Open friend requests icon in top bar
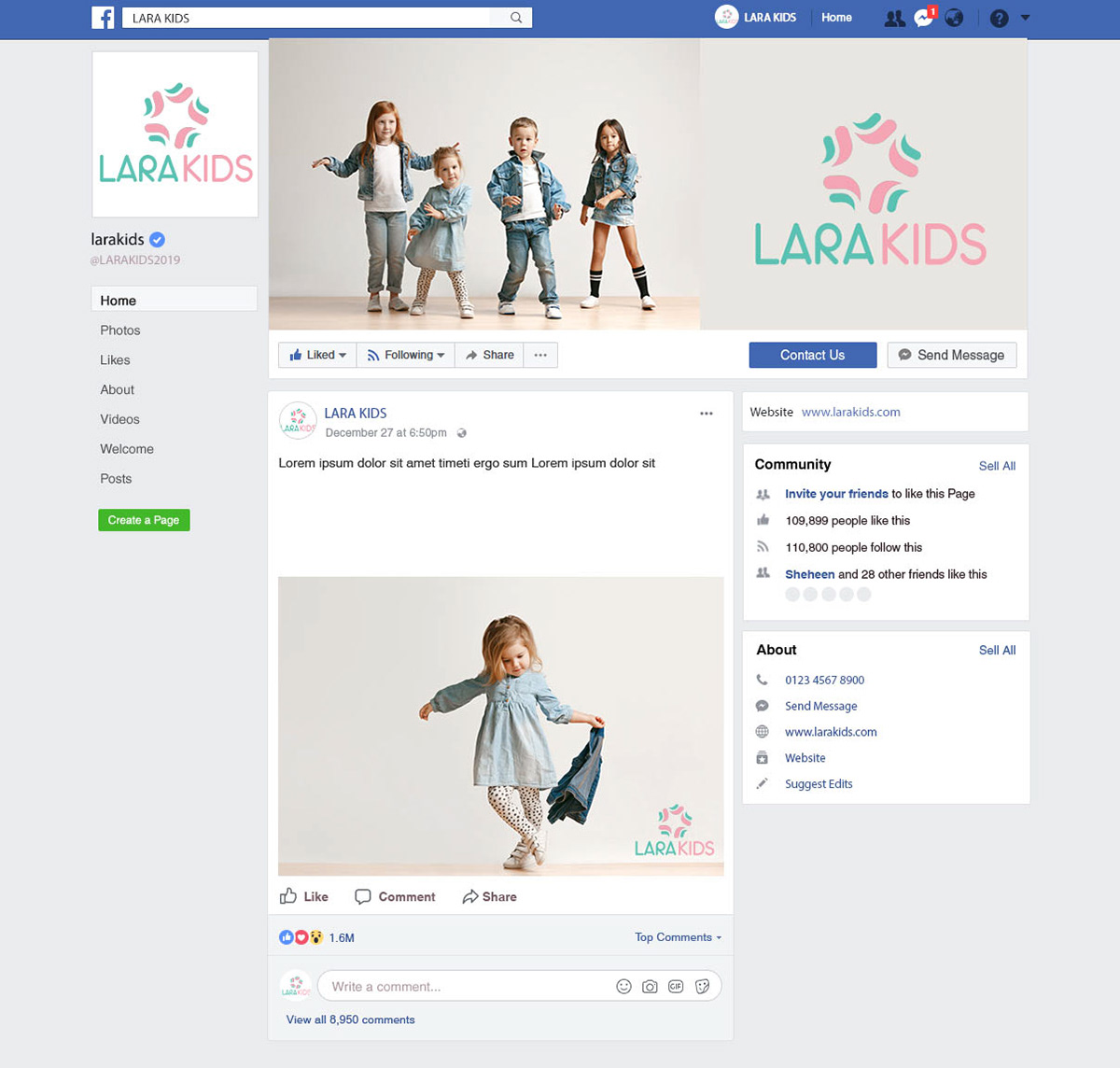The height and width of the screenshot is (1068, 1120). [894, 18]
